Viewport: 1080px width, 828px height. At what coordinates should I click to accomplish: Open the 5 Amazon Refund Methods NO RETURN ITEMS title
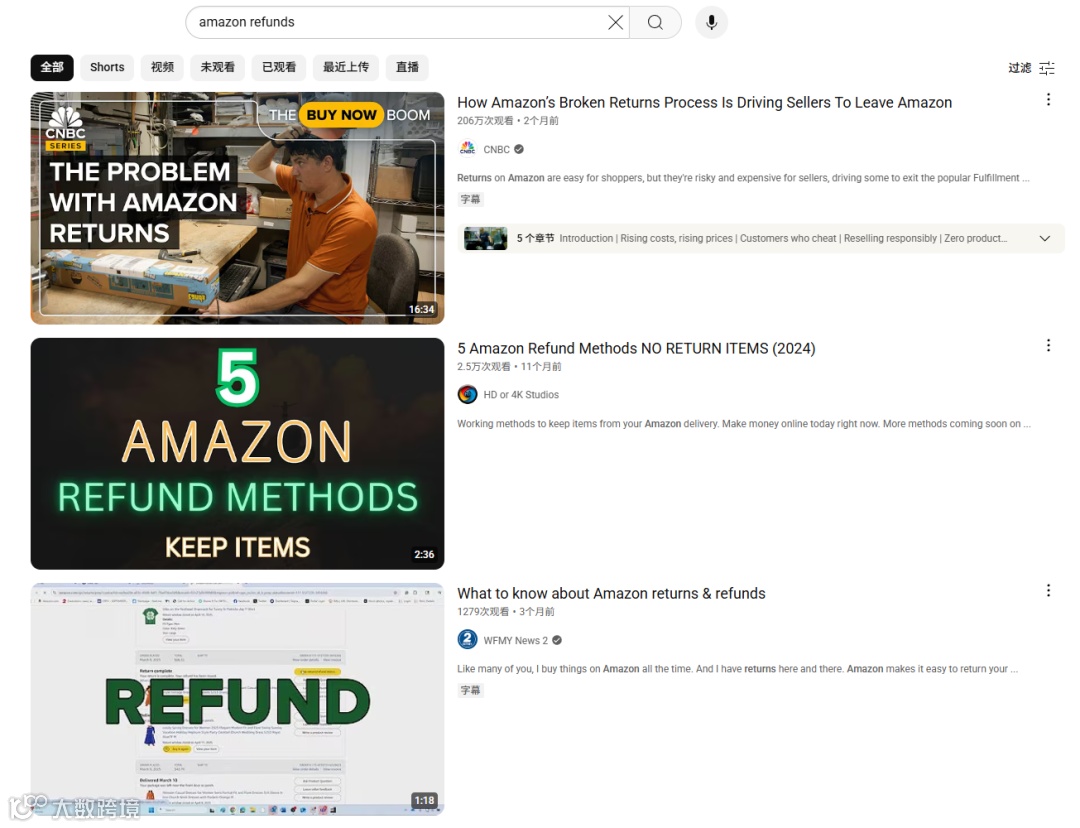(x=636, y=349)
